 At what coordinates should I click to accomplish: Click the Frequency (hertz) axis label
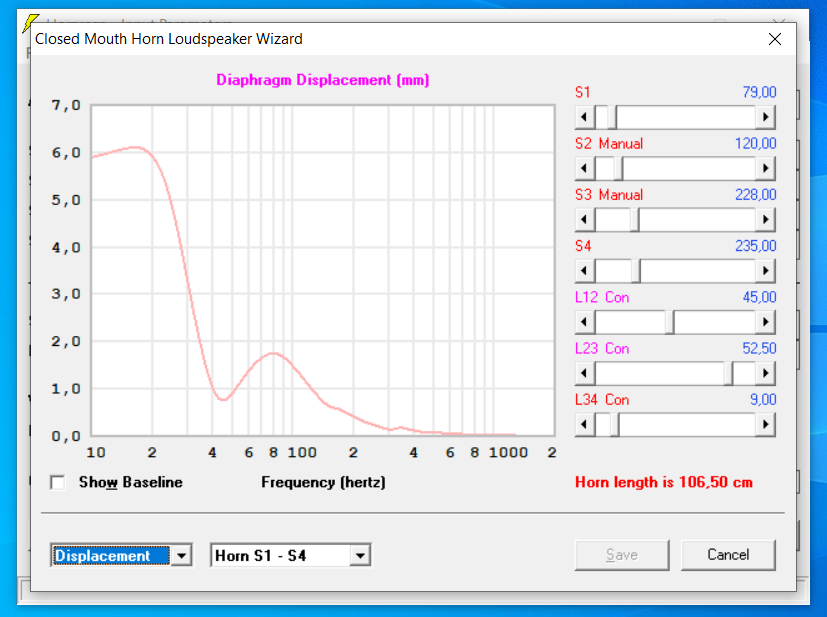click(323, 483)
